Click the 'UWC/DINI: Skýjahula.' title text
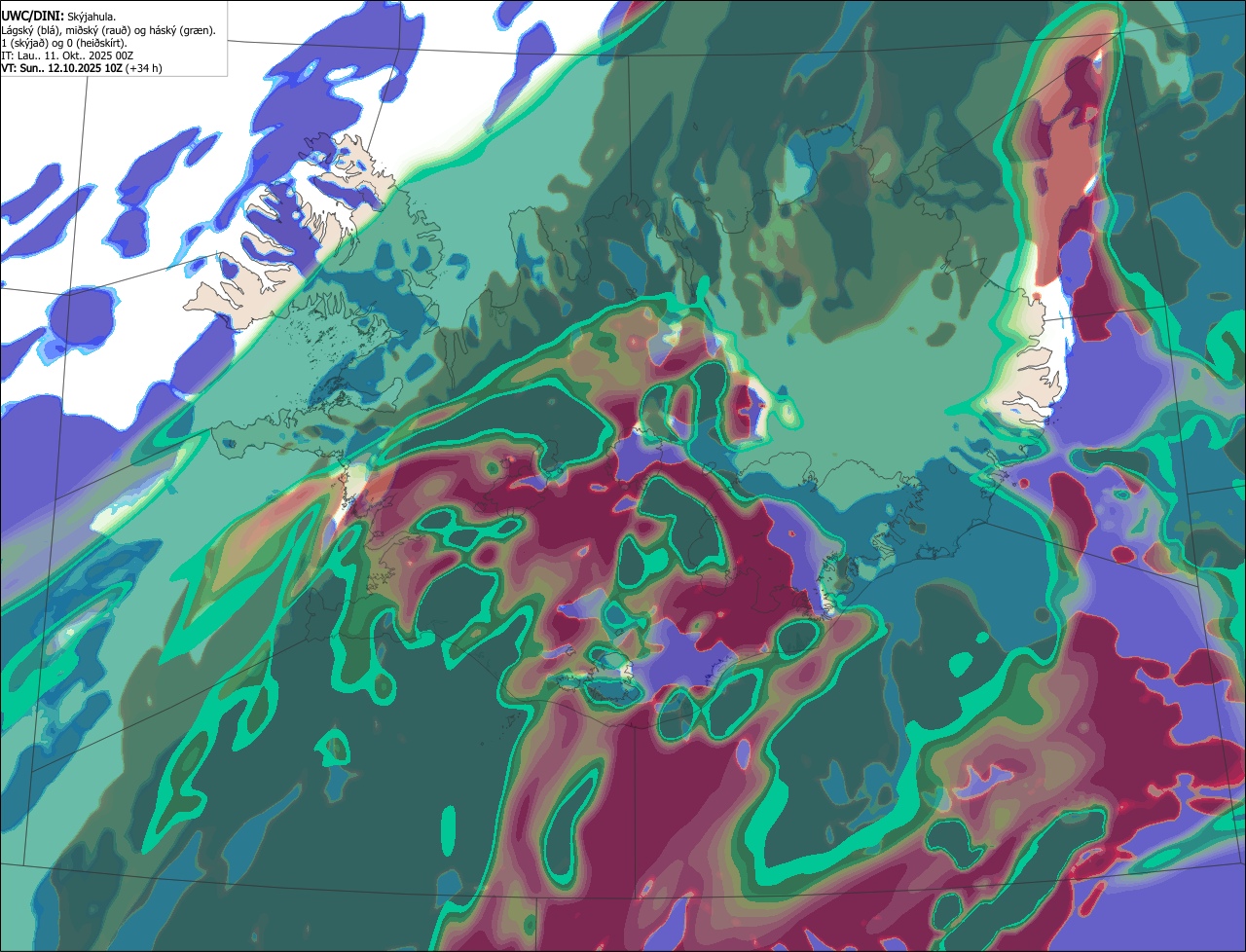The width and height of the screenshot is (1246, 952). (x=58, y=16)
